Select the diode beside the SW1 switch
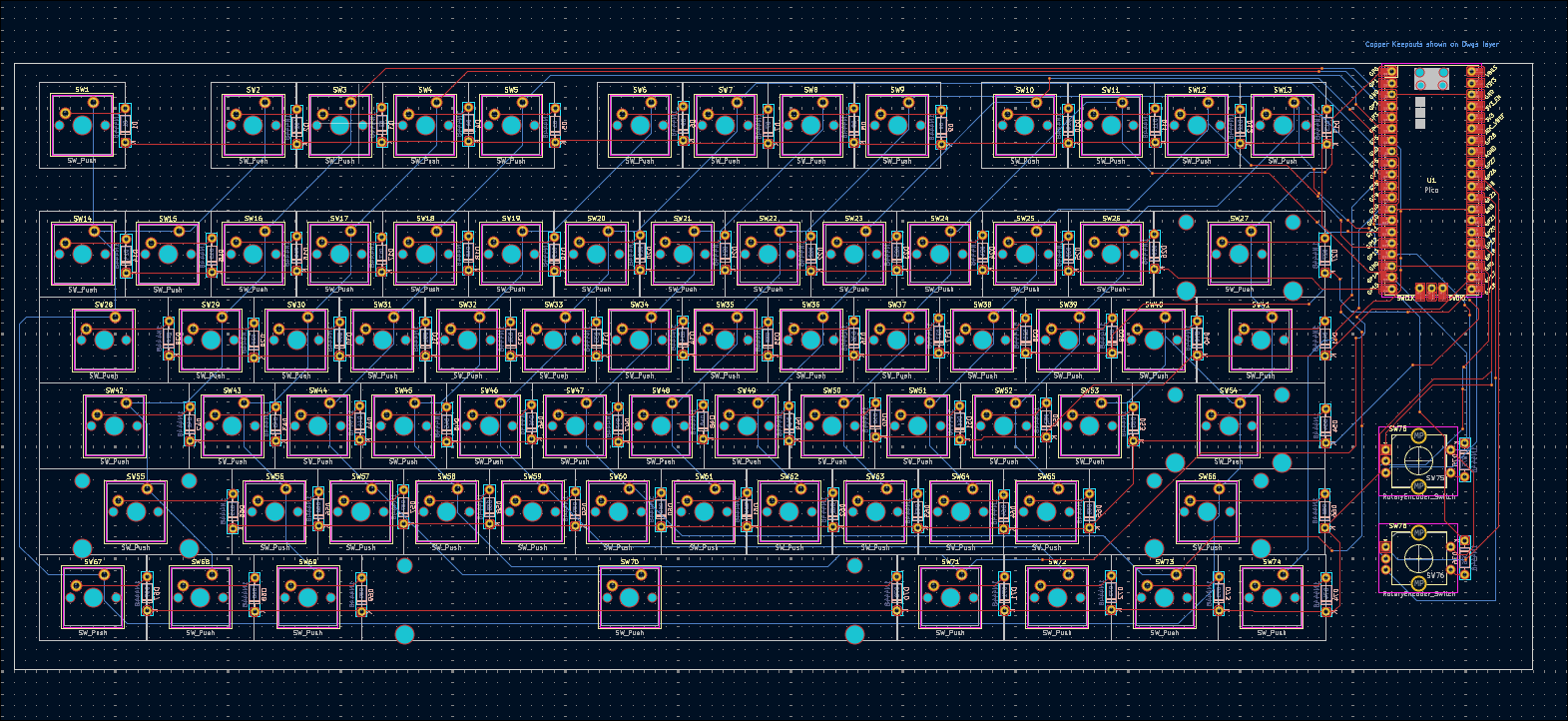 [x=126, y=125]
